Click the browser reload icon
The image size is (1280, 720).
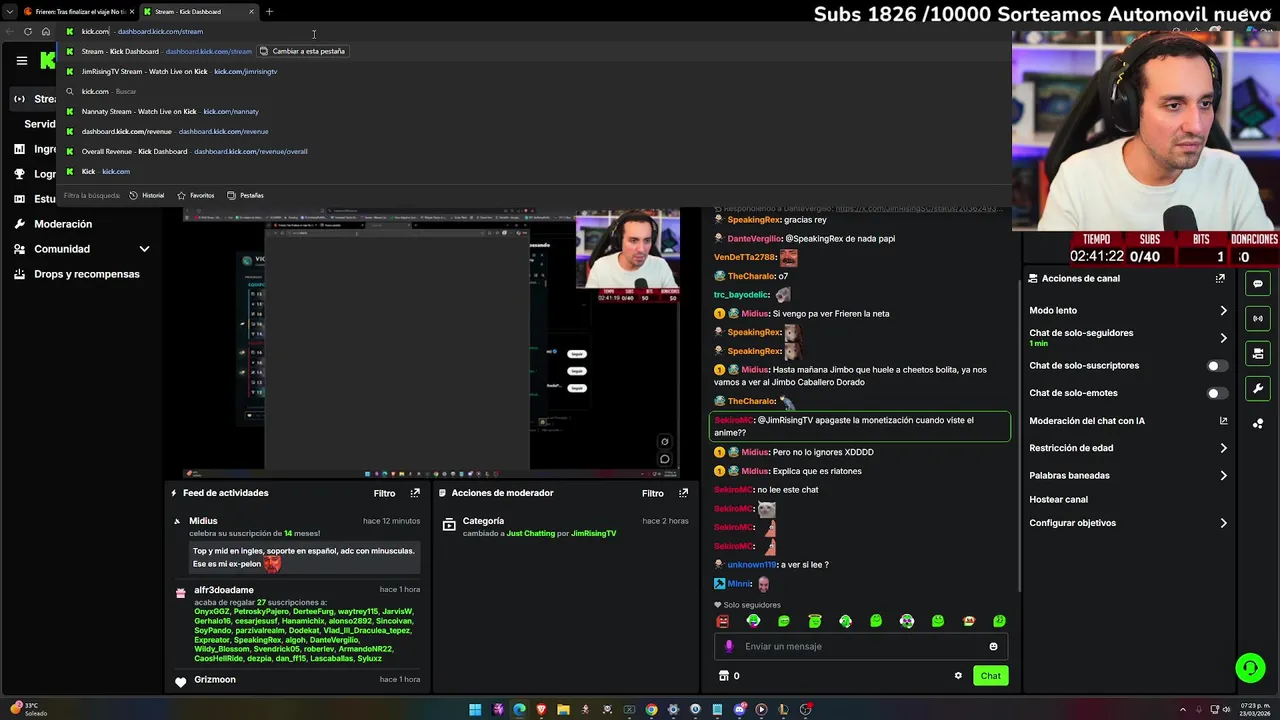(x=28, y=32)
